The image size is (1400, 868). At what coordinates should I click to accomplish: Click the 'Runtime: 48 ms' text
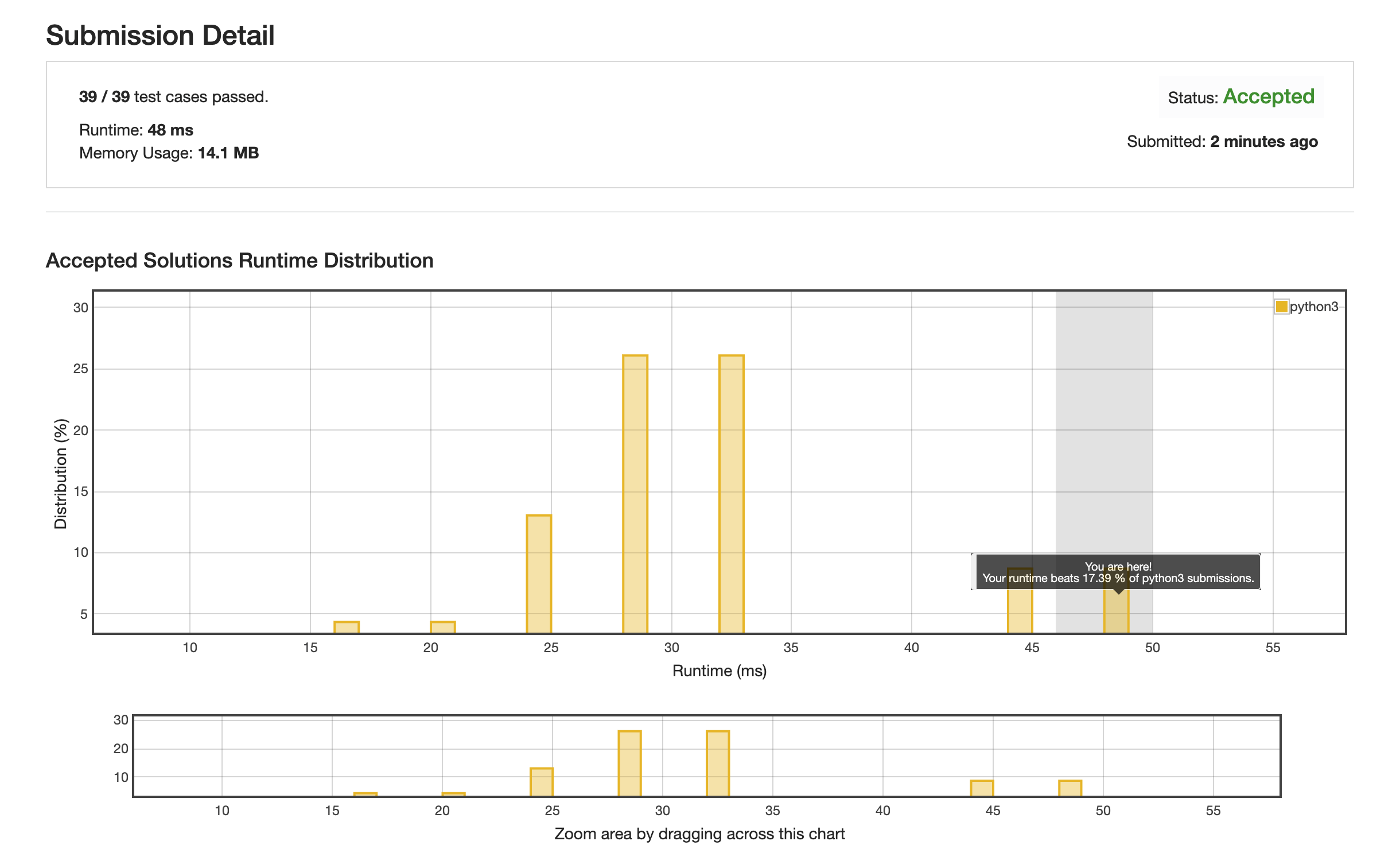(136, 130)
